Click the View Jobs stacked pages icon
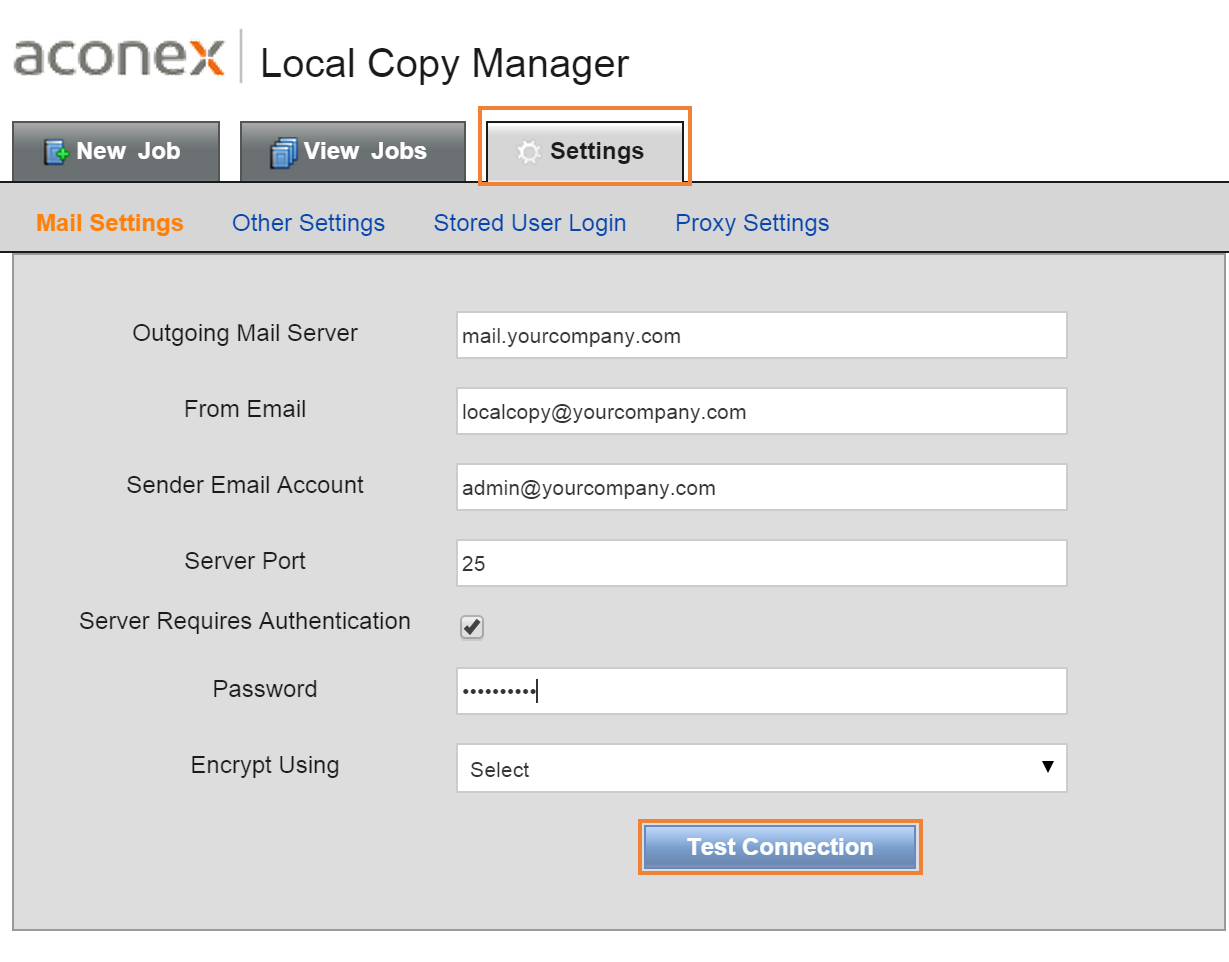The height and width of the screenshot is (962, 1229). [x=284, y=153]
